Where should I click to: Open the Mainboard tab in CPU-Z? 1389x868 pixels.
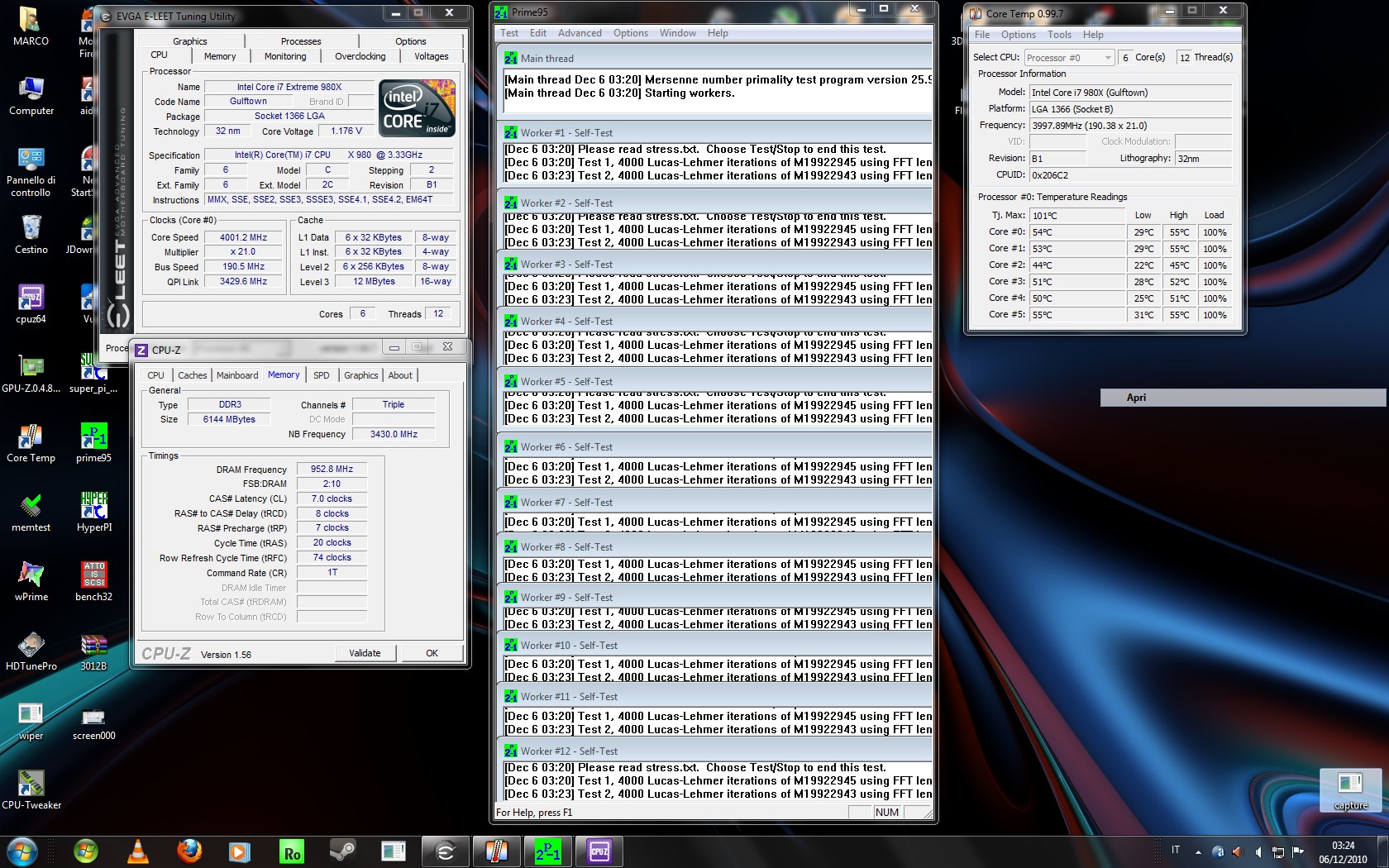(x=237, y=375)
